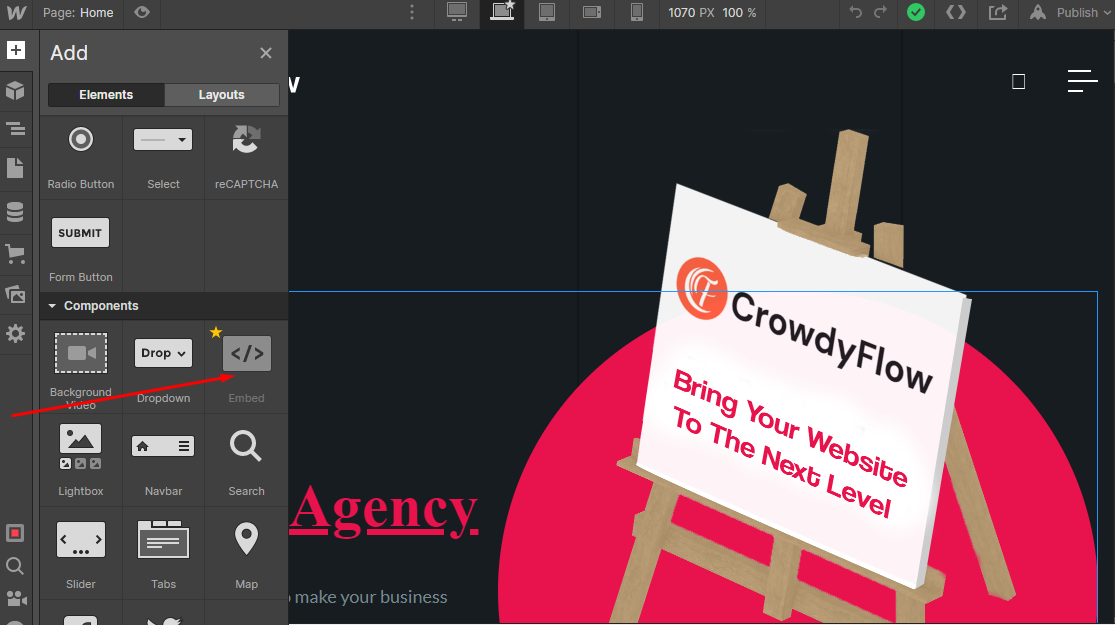Add a Background Video component
The image size is (1115, 625).
pyautogui.click(x=81, y=368)
